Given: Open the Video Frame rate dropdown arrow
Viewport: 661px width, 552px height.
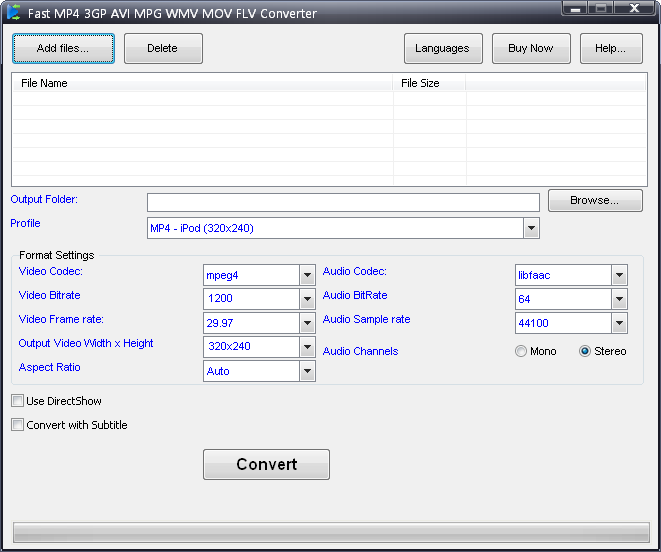Looking at the screenshot, I should 307,323.
